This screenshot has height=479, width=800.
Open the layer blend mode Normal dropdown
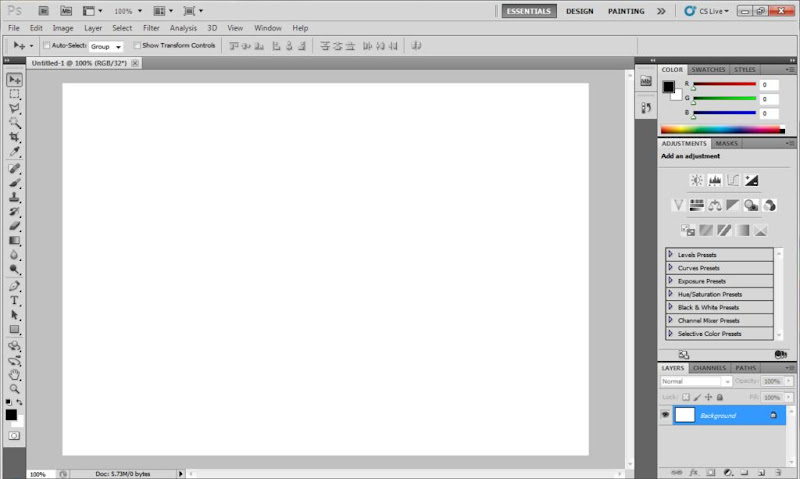click(x=696, y=381)
